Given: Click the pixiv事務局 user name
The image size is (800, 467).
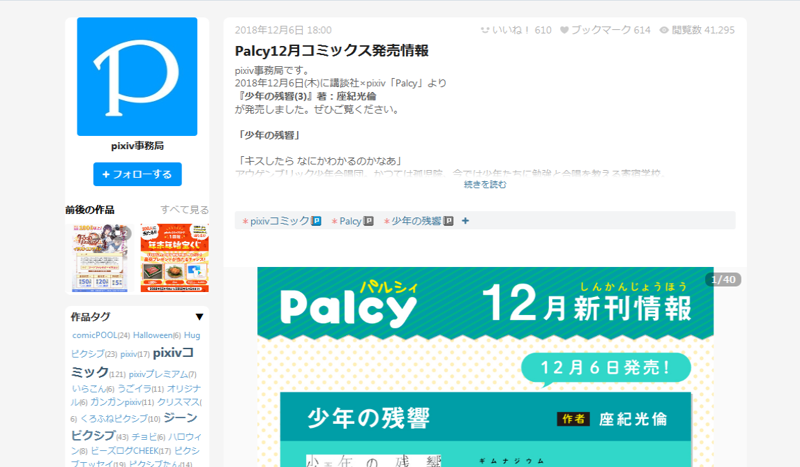Looking at the screenshot, I should click(137, 146).
